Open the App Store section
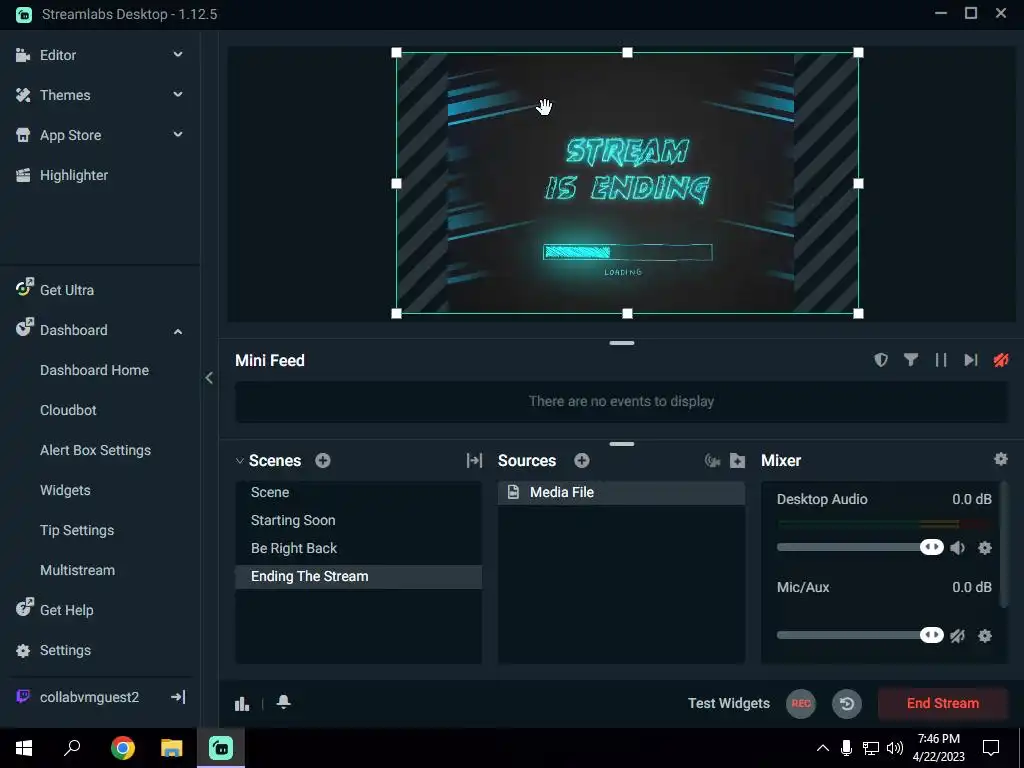The image size is (1024, 768). [70, 135]
